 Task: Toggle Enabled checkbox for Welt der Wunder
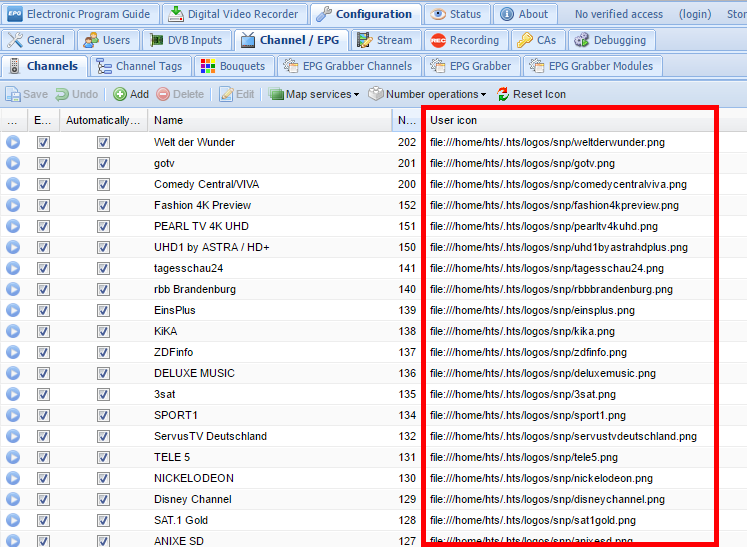[x=43, y=142]
